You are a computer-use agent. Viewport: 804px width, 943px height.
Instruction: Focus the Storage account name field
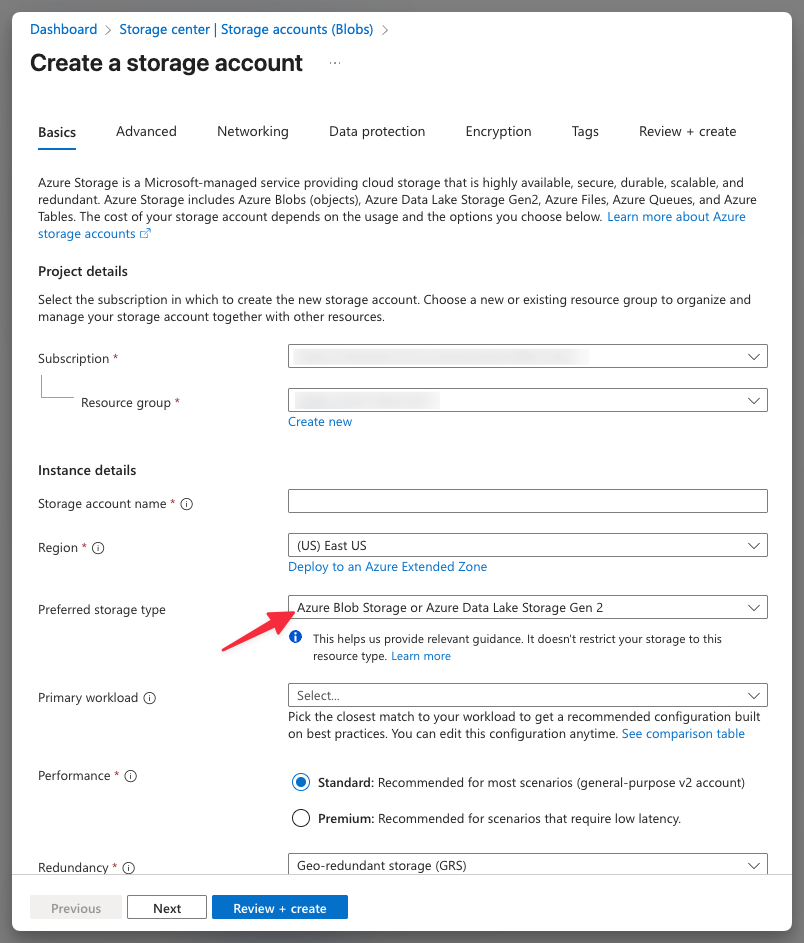click(527, 501)
